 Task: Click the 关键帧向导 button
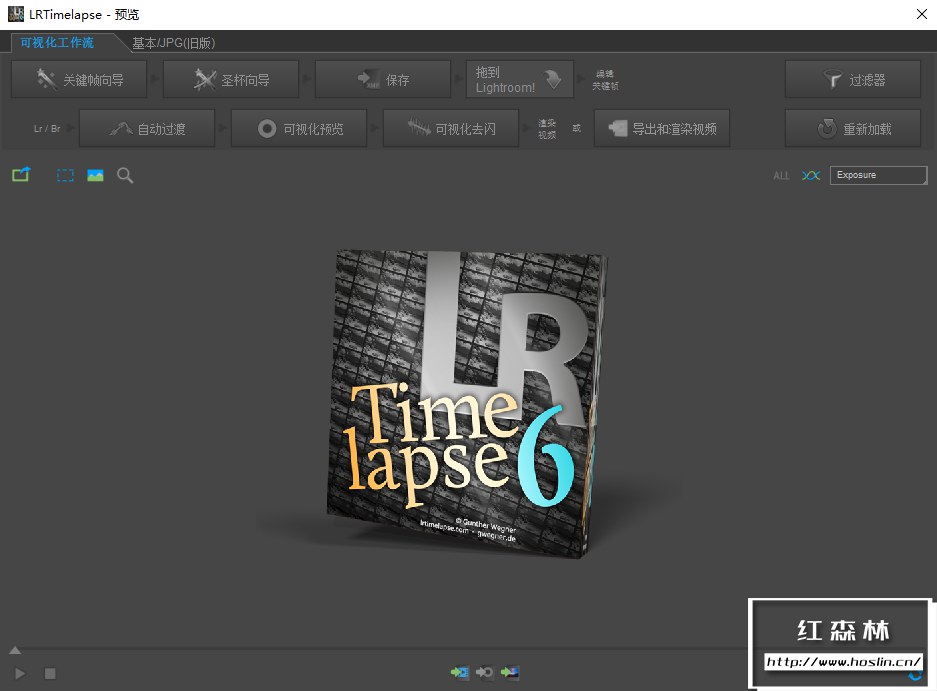click(79, 79)
